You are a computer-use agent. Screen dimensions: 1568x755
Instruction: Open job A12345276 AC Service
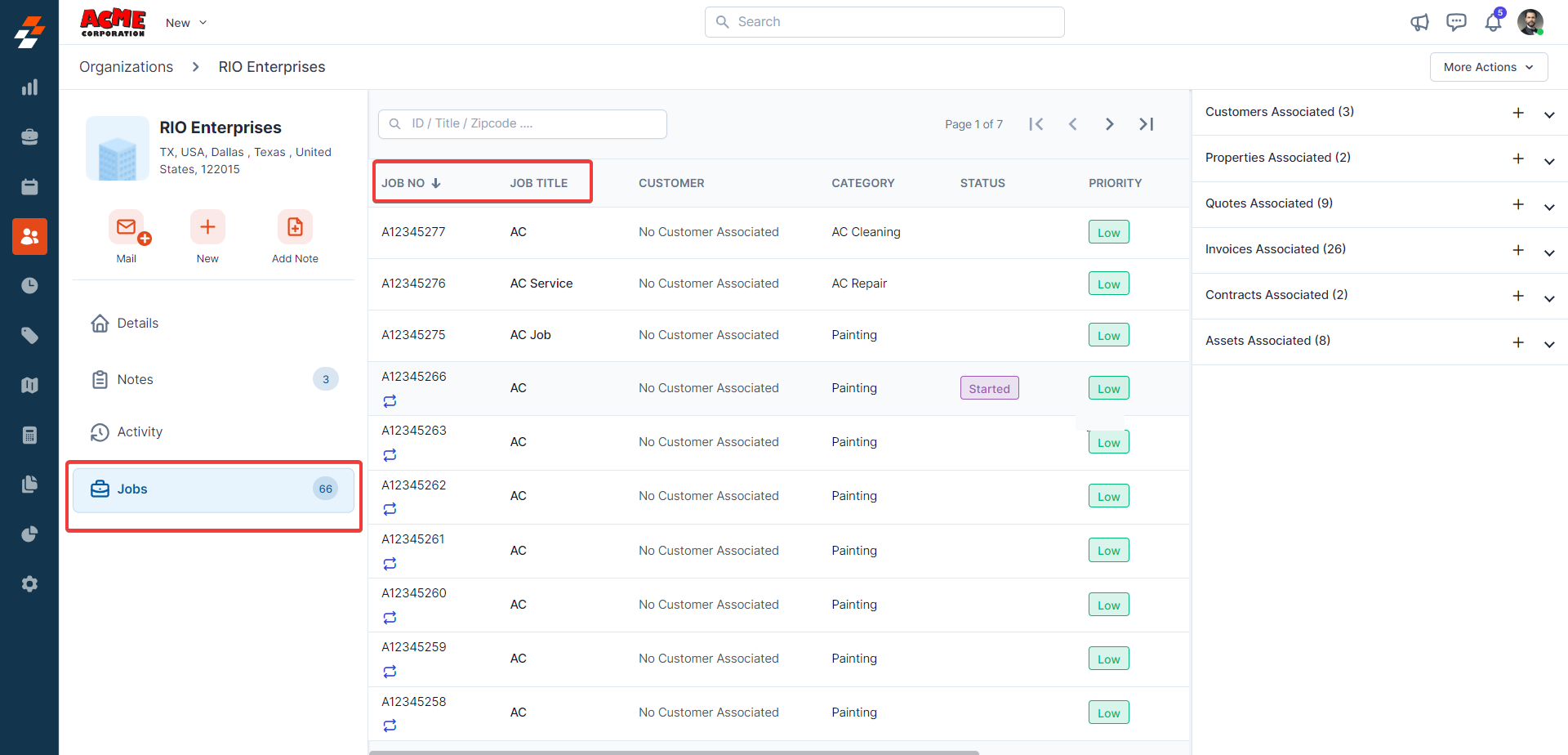pyautogui.click(x=413, y=284)
